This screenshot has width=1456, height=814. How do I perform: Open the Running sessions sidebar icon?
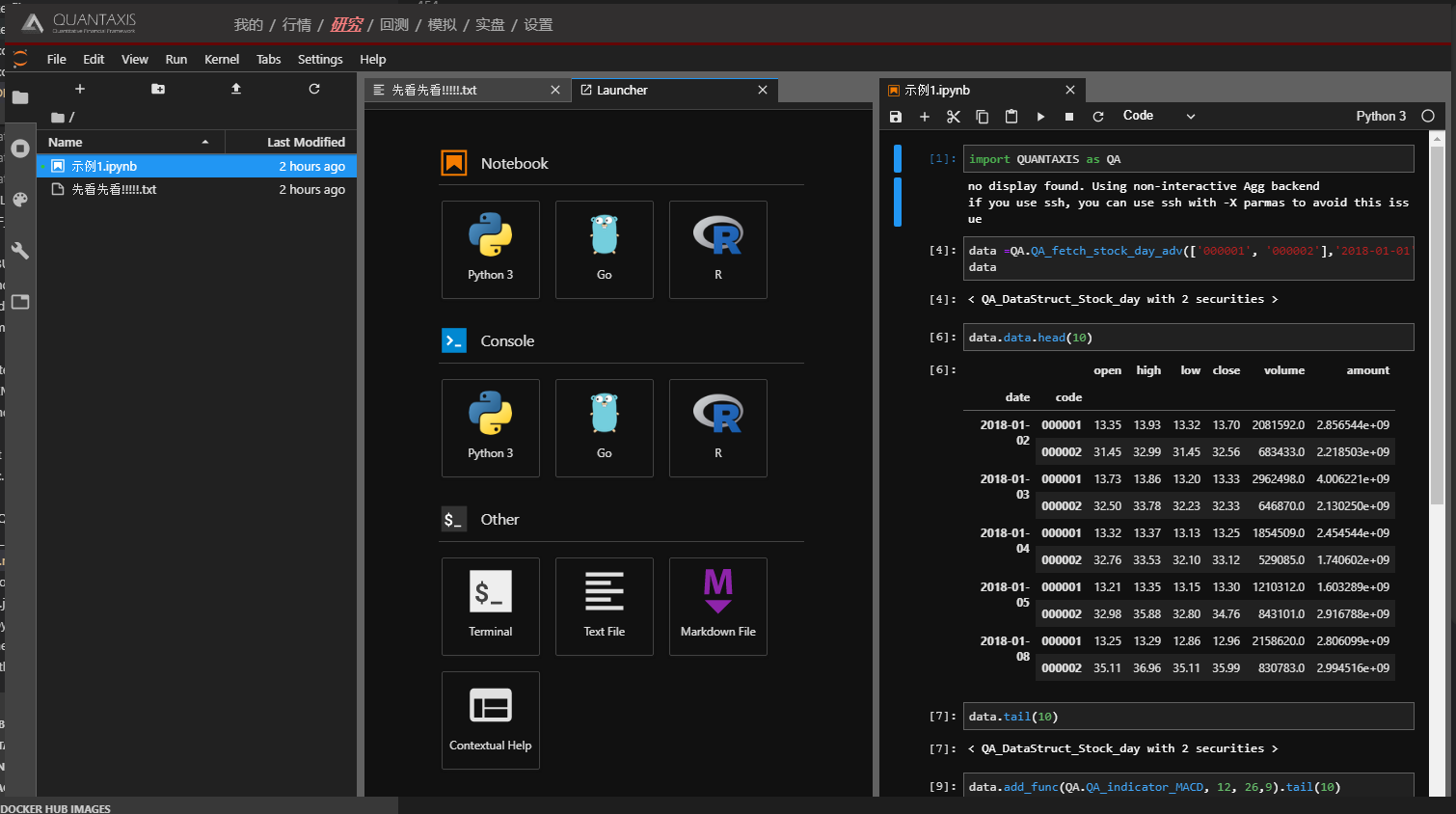[x=20, y=149]
